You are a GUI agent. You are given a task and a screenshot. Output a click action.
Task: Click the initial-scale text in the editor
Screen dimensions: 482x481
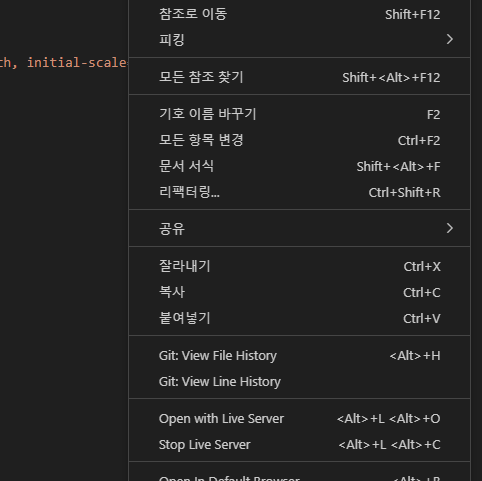tap(77, 63)
